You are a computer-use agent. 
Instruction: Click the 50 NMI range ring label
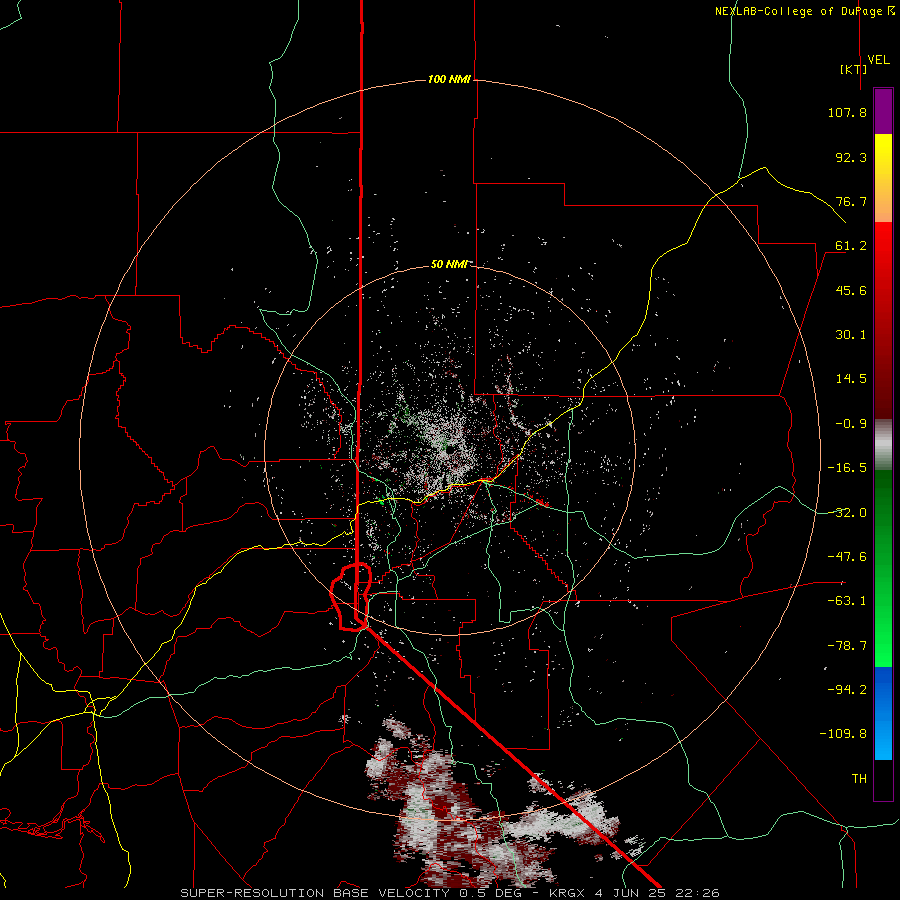(449, 265)
